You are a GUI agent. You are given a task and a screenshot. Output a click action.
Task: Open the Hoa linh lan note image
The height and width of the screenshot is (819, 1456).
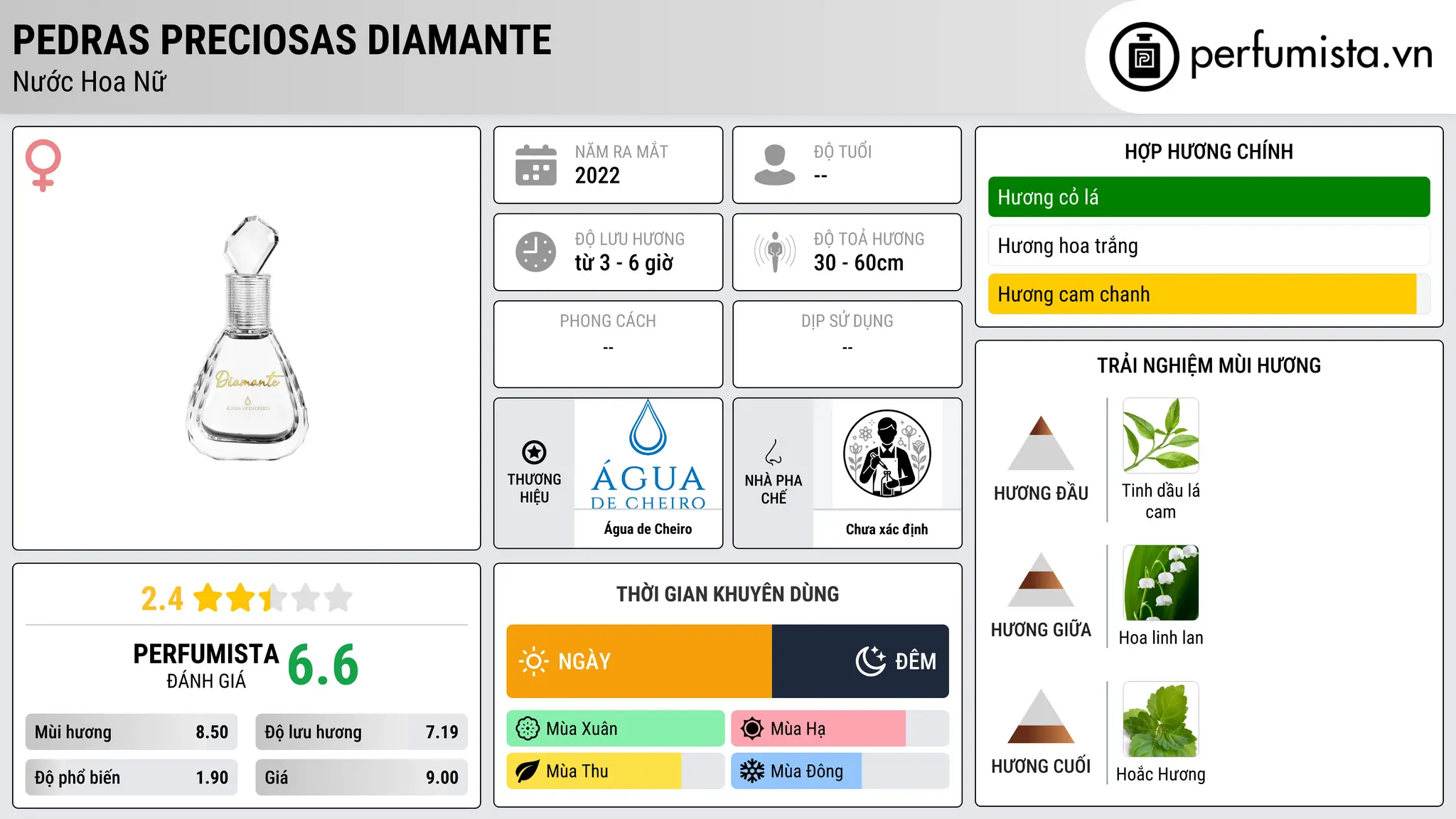[1161, 582]
